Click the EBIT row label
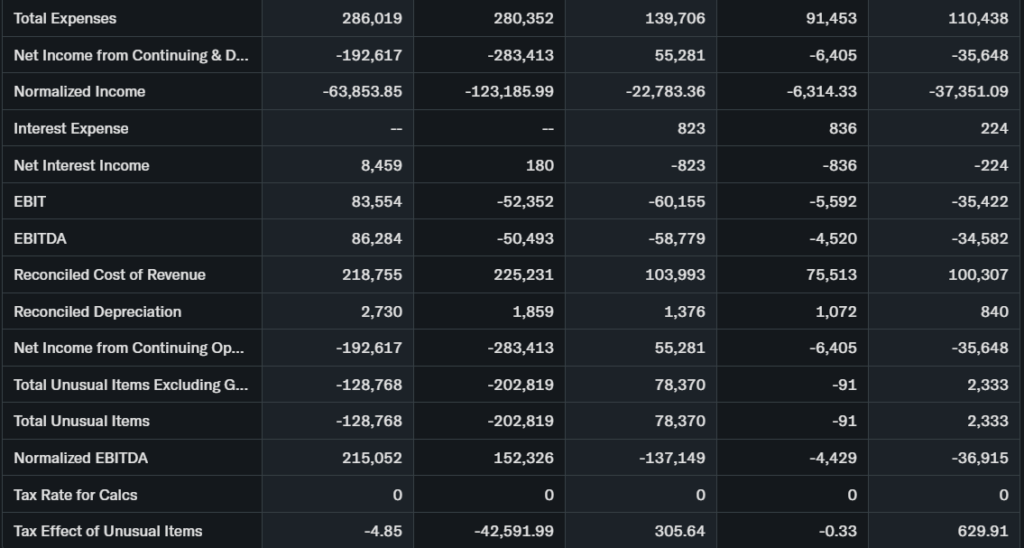The width and height of the screenshot is (1024, 548). 30,201
